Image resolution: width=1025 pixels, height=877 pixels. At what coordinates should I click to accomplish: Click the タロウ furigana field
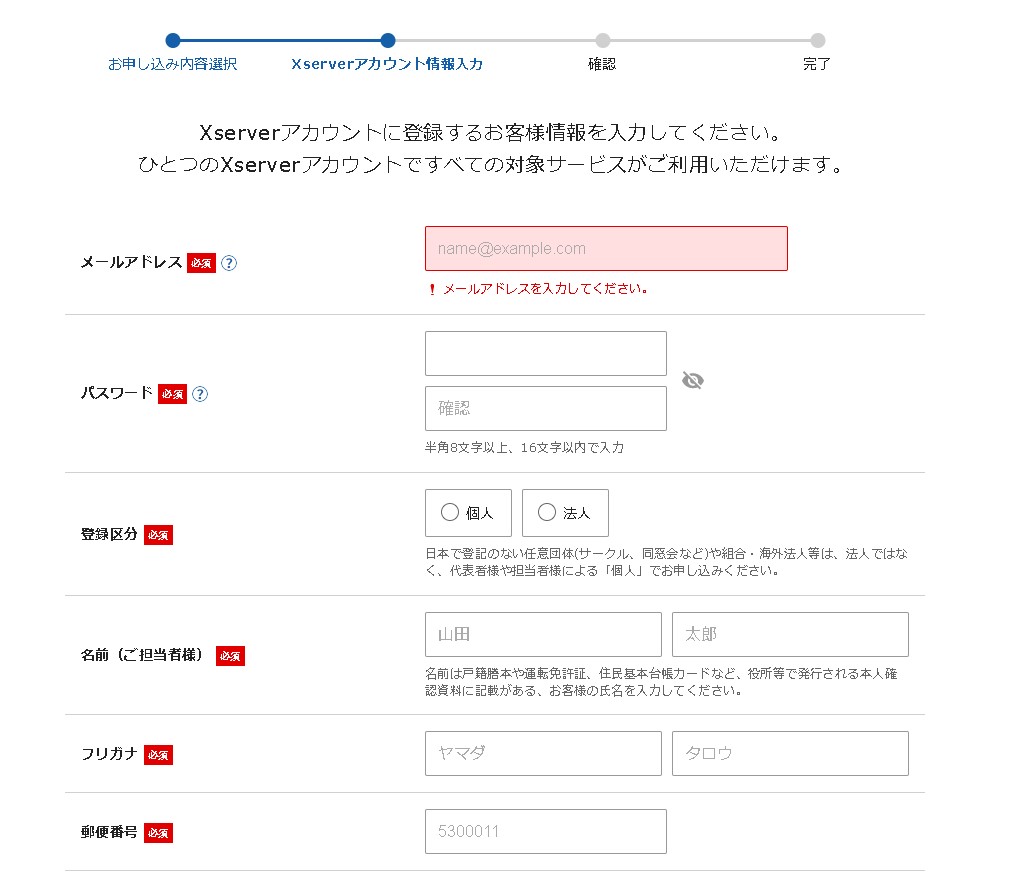[790, 754]
